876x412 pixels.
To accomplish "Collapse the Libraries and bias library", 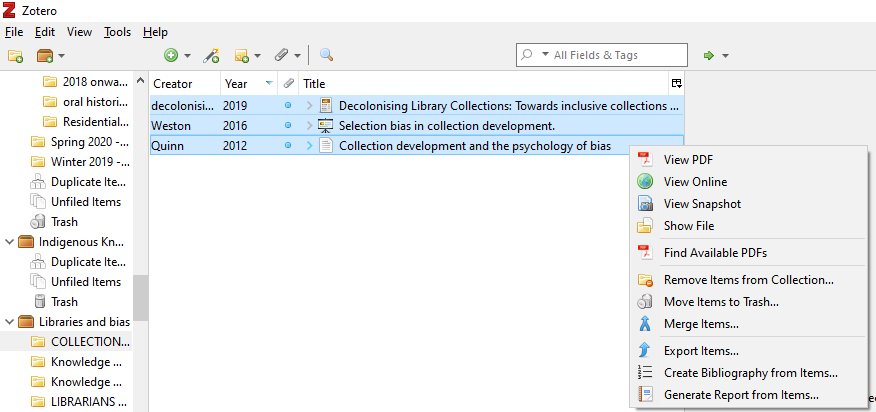I will (x=9, y=322).
